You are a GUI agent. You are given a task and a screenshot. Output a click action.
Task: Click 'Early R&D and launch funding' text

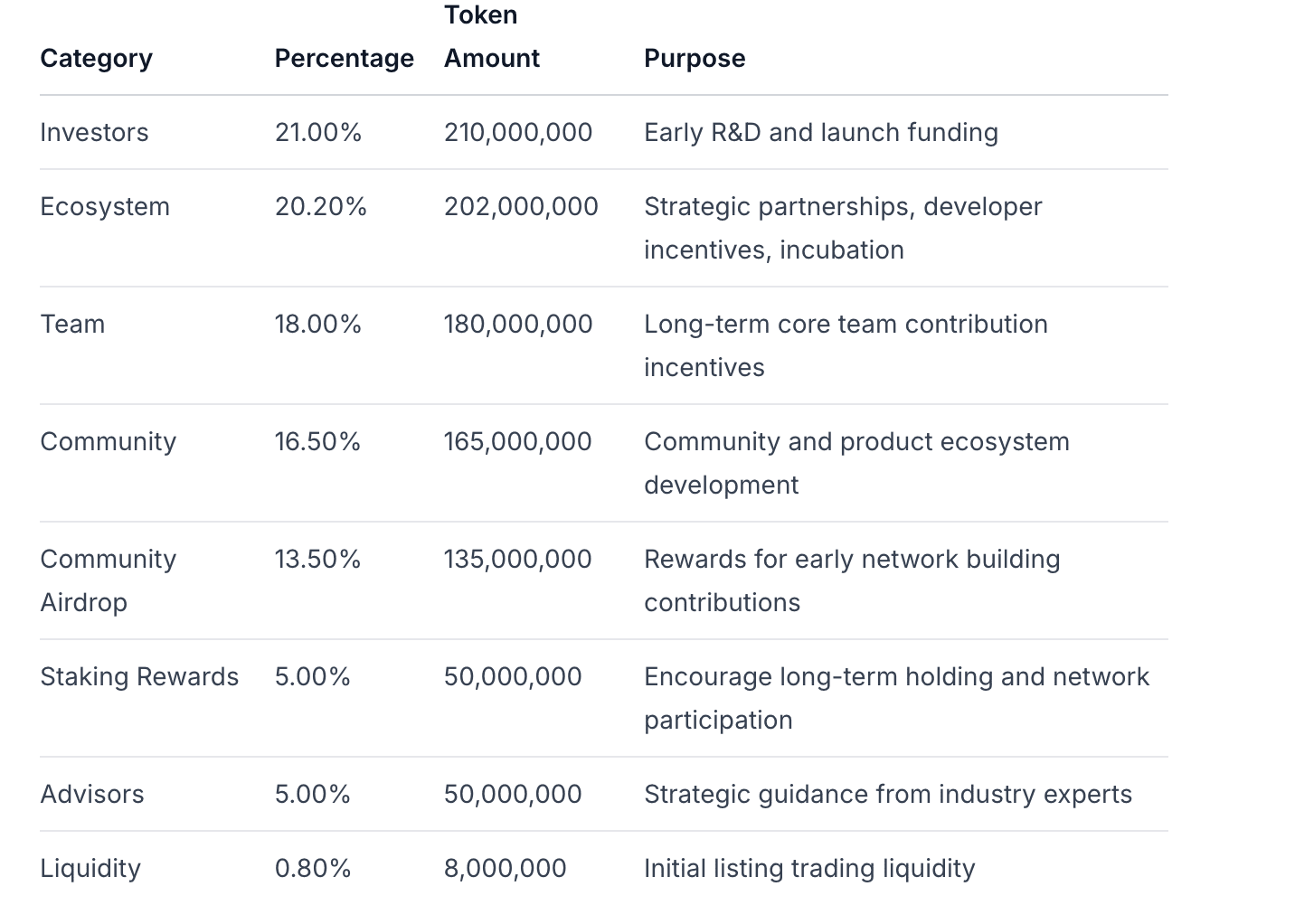(x=820, y=132)
